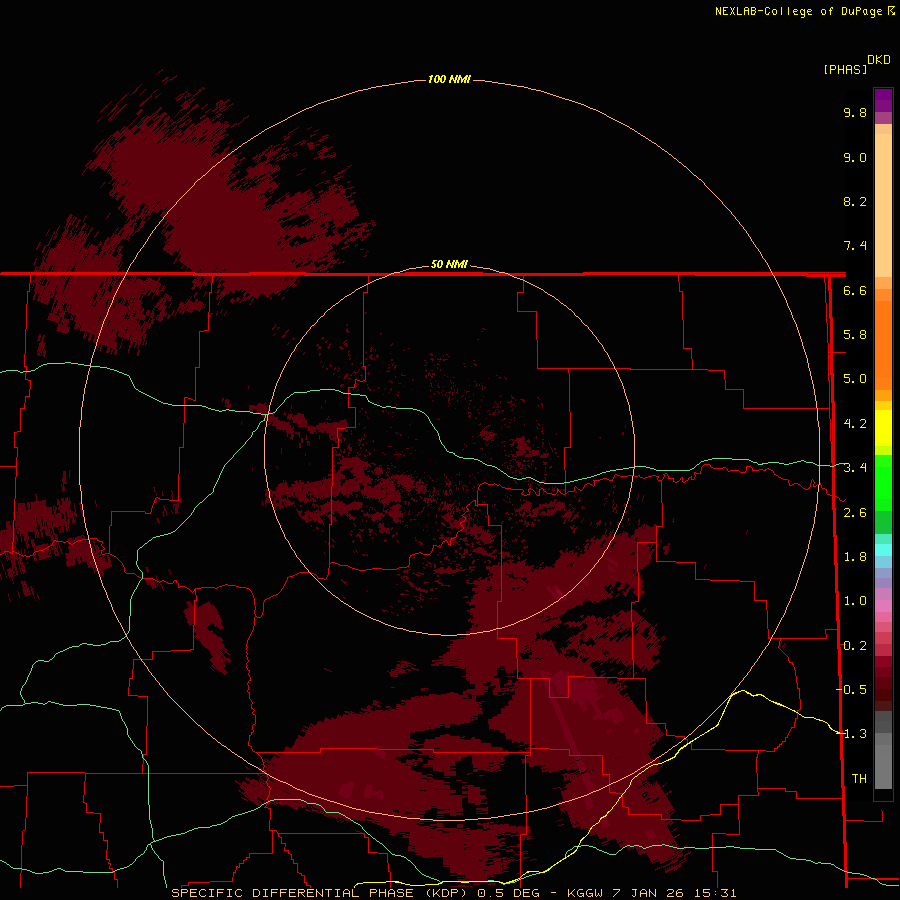The height and width of the screenshot is (900, 900).
Task: Click the yellow segment of color bar
Action: coord(883,428)
